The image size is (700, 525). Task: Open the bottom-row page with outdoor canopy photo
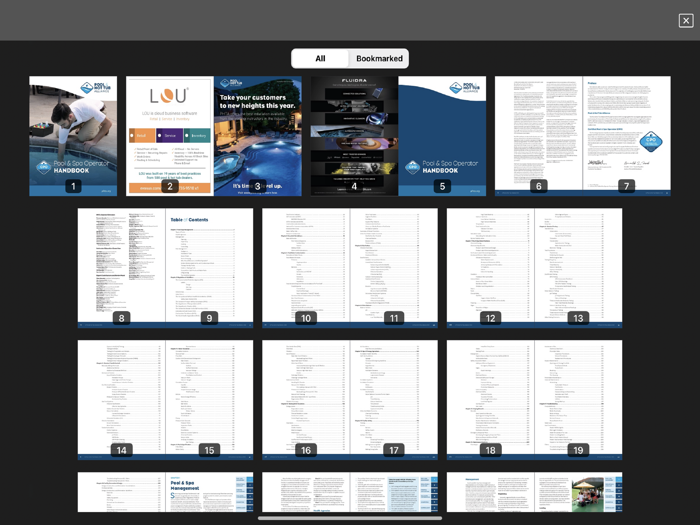click(x=579, y=492)
